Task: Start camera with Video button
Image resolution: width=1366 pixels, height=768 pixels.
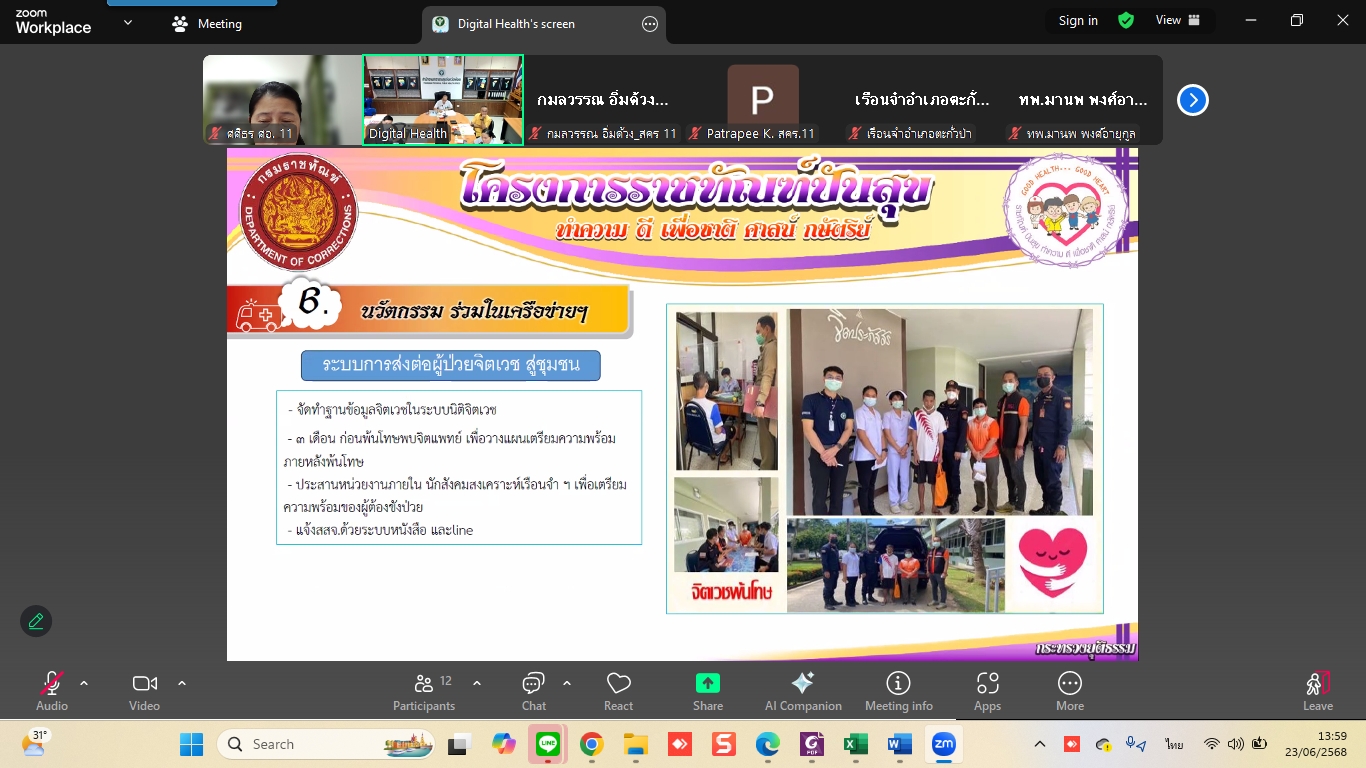Action: (144, 691)
